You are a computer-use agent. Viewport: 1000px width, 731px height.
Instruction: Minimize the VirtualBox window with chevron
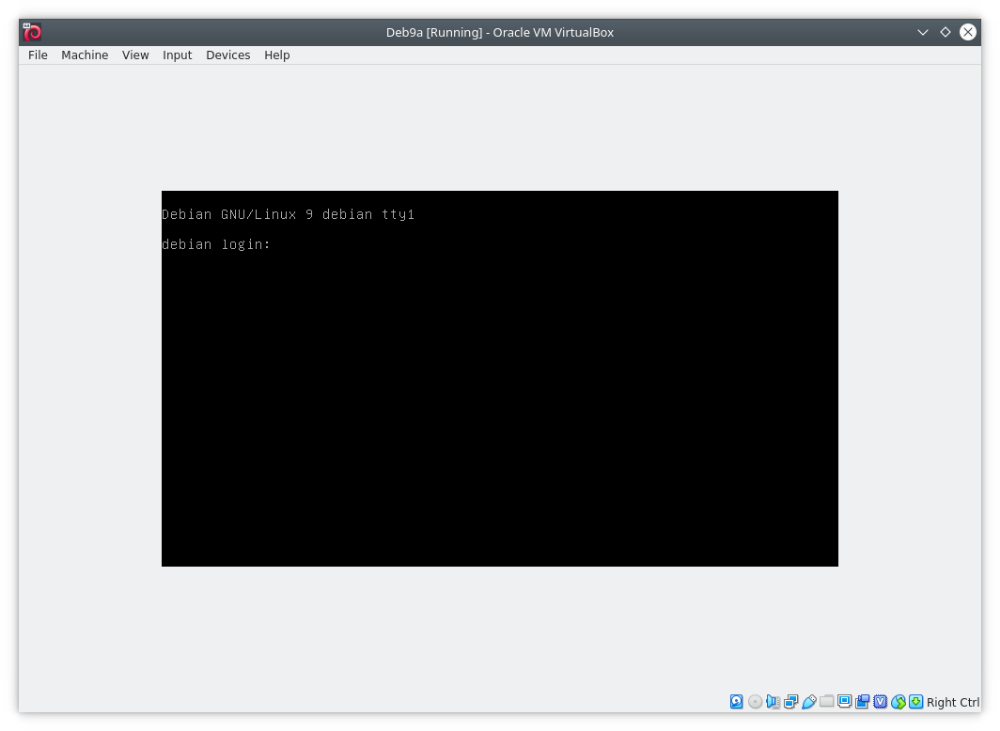(922, 32)
